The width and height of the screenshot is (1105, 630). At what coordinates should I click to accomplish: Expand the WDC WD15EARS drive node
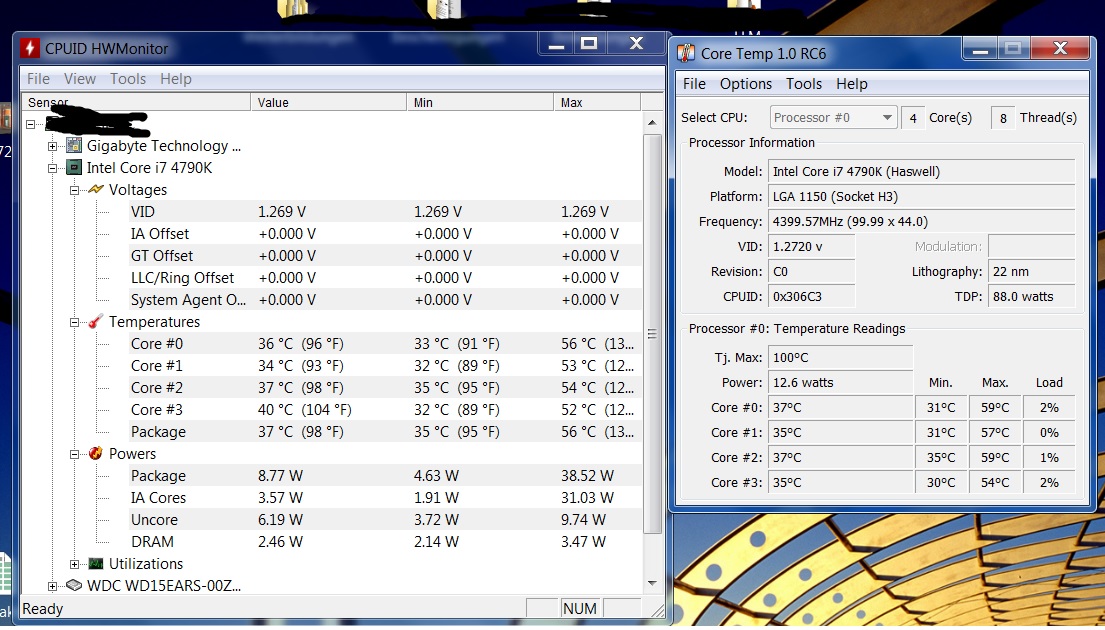tap(52, 586)
